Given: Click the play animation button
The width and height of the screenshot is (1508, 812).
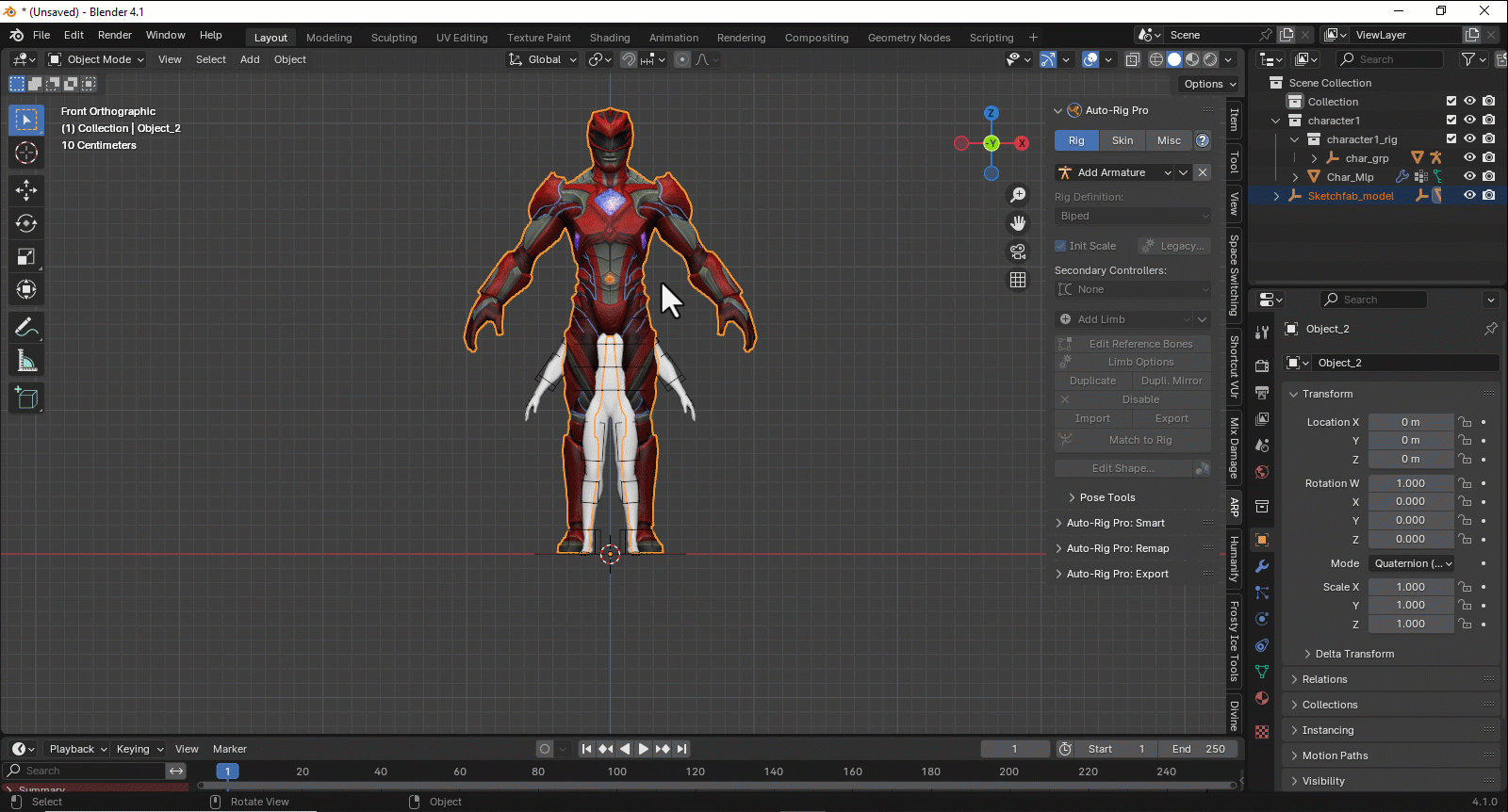Looking at the screenshot, I should (x=644, y=749).
